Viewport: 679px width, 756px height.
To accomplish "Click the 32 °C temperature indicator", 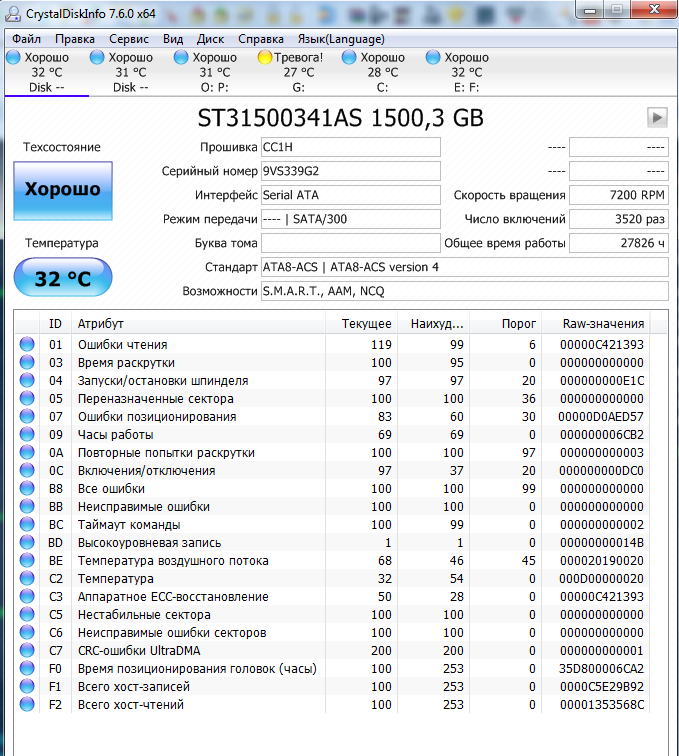I will [63, 277].
